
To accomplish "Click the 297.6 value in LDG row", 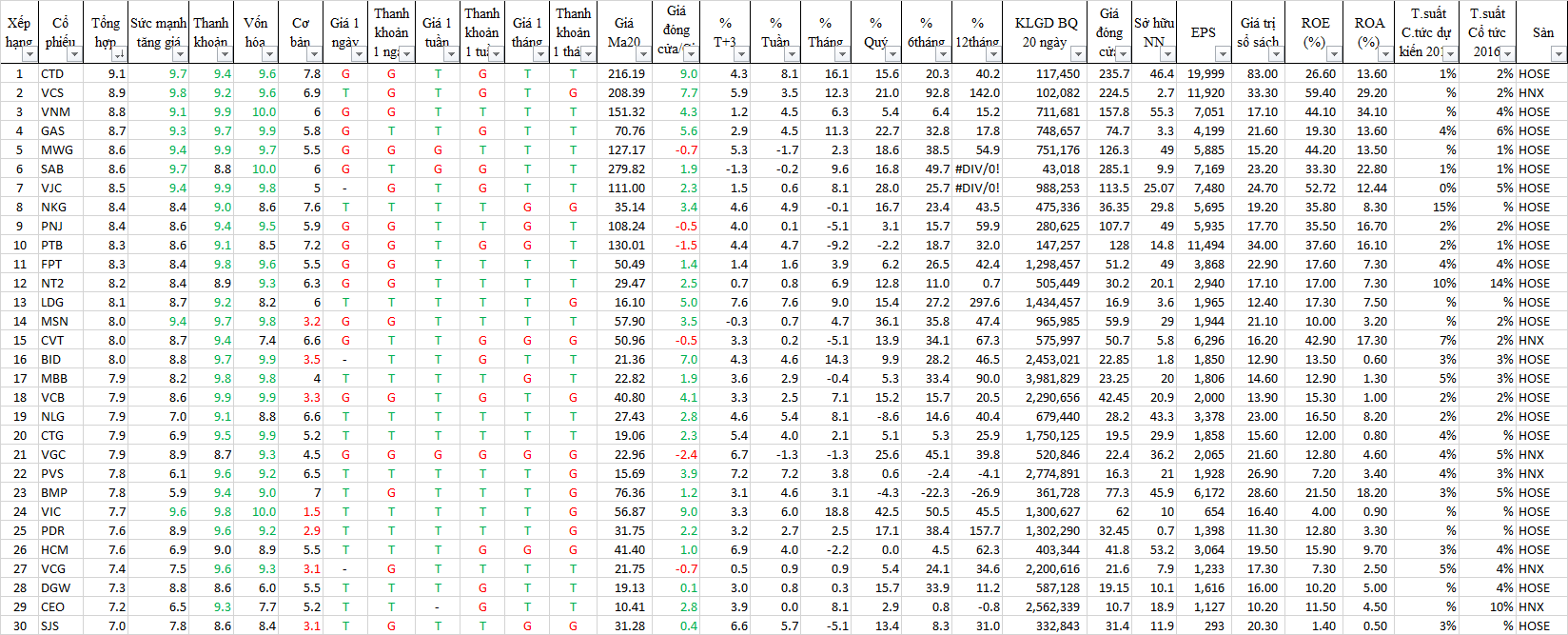I will point(977,302).
